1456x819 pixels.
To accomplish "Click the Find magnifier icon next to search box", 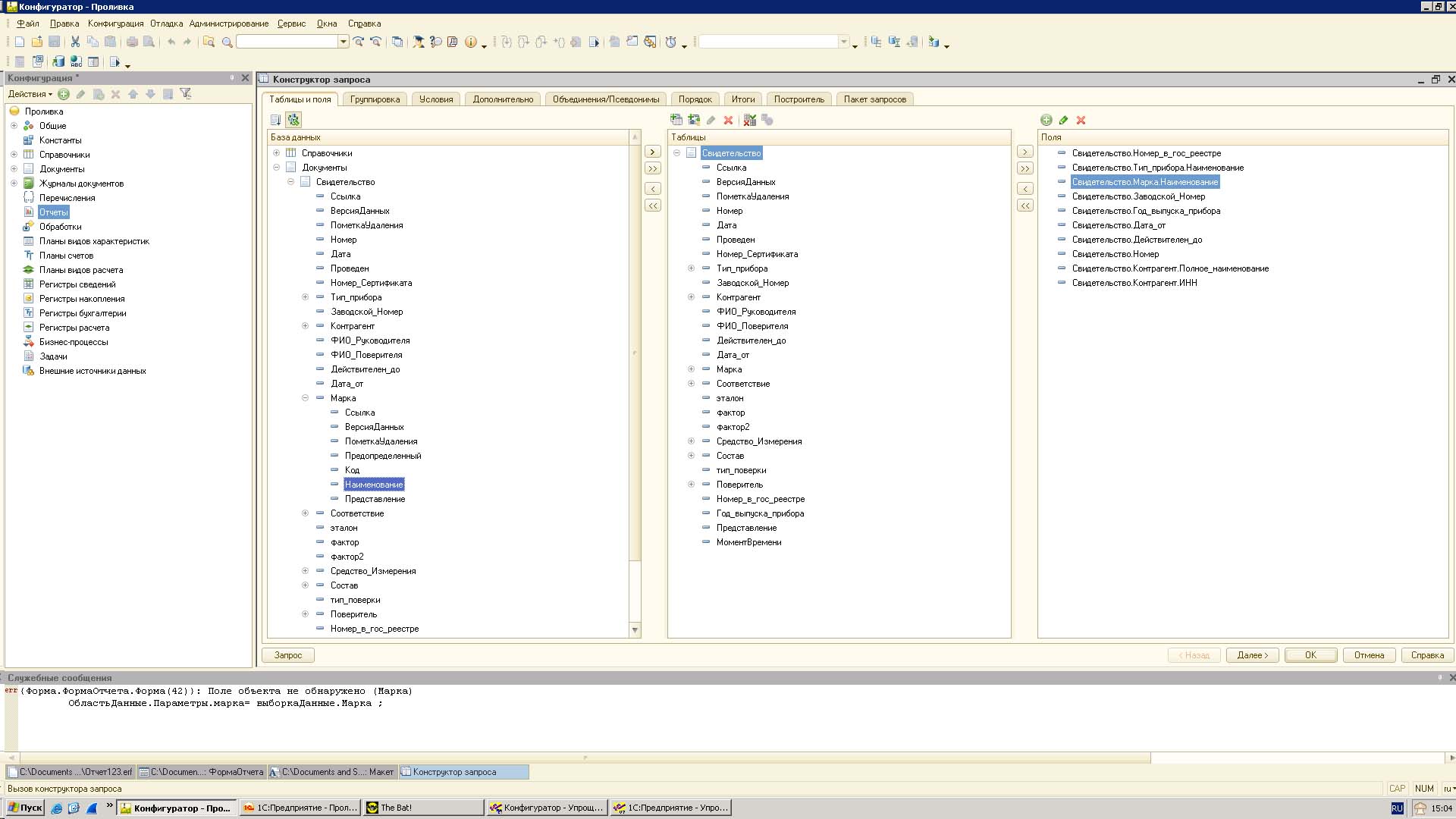I will pos(227,42).
